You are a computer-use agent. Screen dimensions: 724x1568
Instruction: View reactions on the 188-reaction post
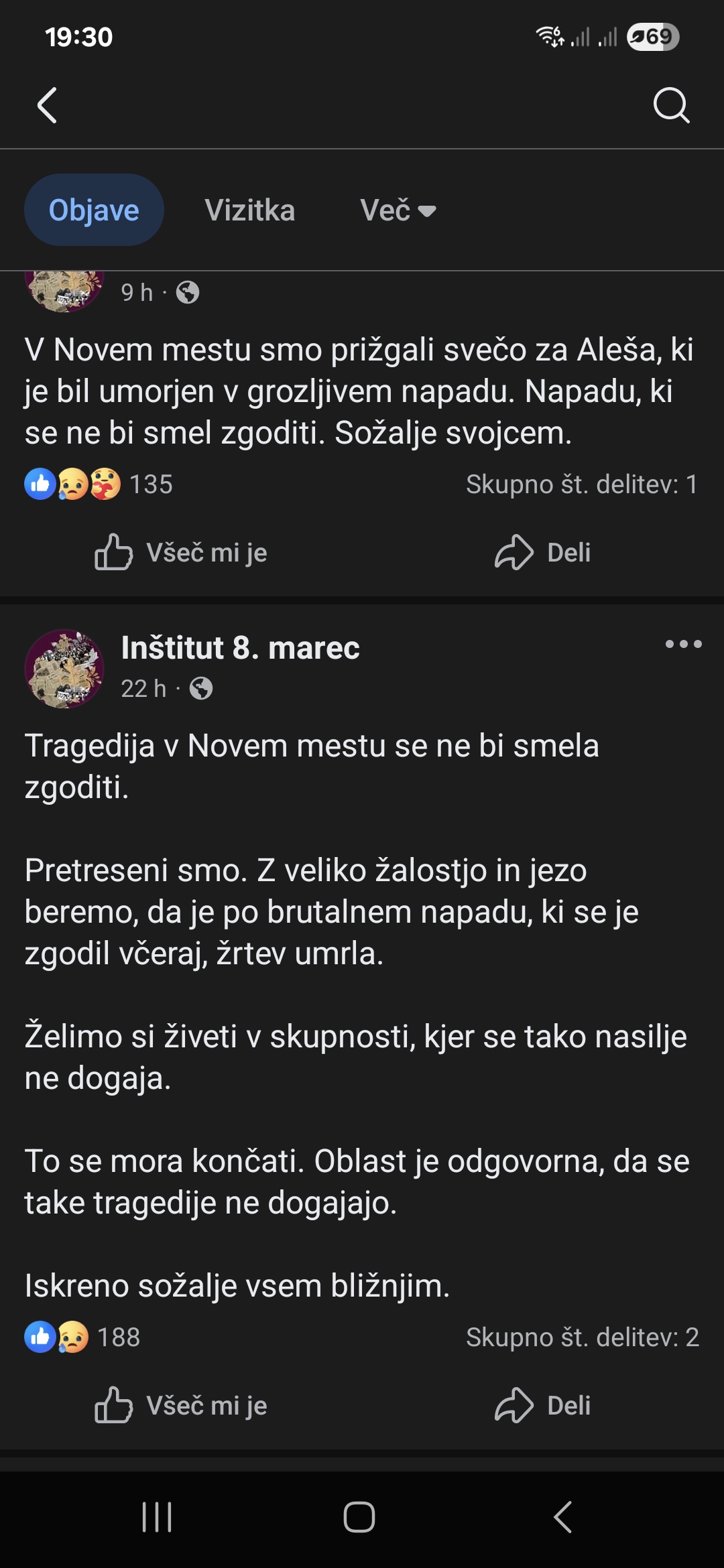82,1337
